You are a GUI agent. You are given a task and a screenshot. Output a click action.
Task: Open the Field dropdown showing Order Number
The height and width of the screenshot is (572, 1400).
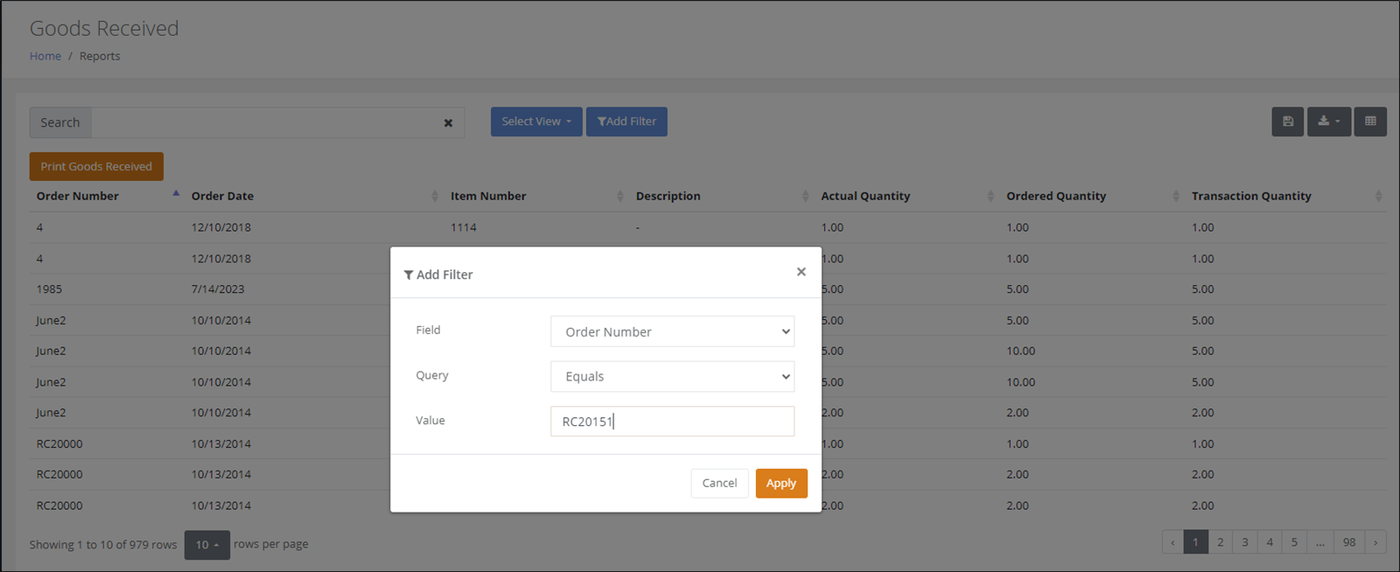click(x=672, y=331)
